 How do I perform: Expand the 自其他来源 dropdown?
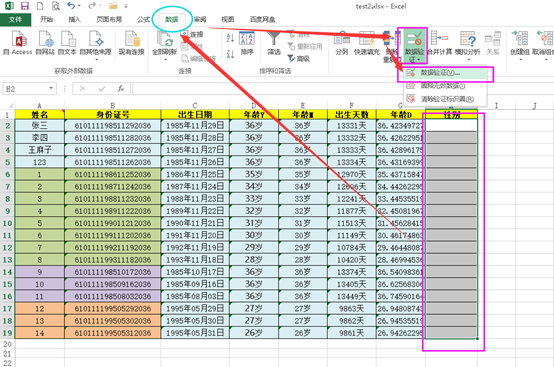(95, 60)
